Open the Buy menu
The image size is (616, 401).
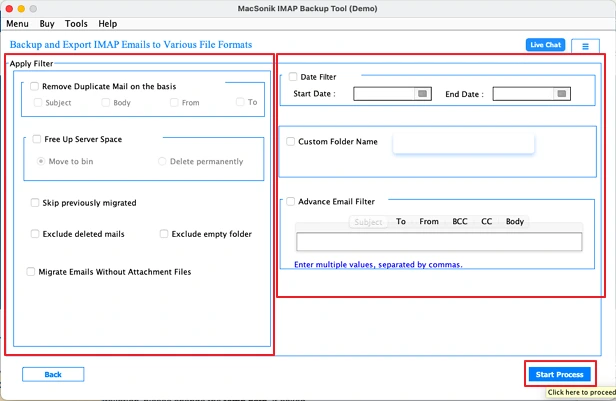[47, 24]
